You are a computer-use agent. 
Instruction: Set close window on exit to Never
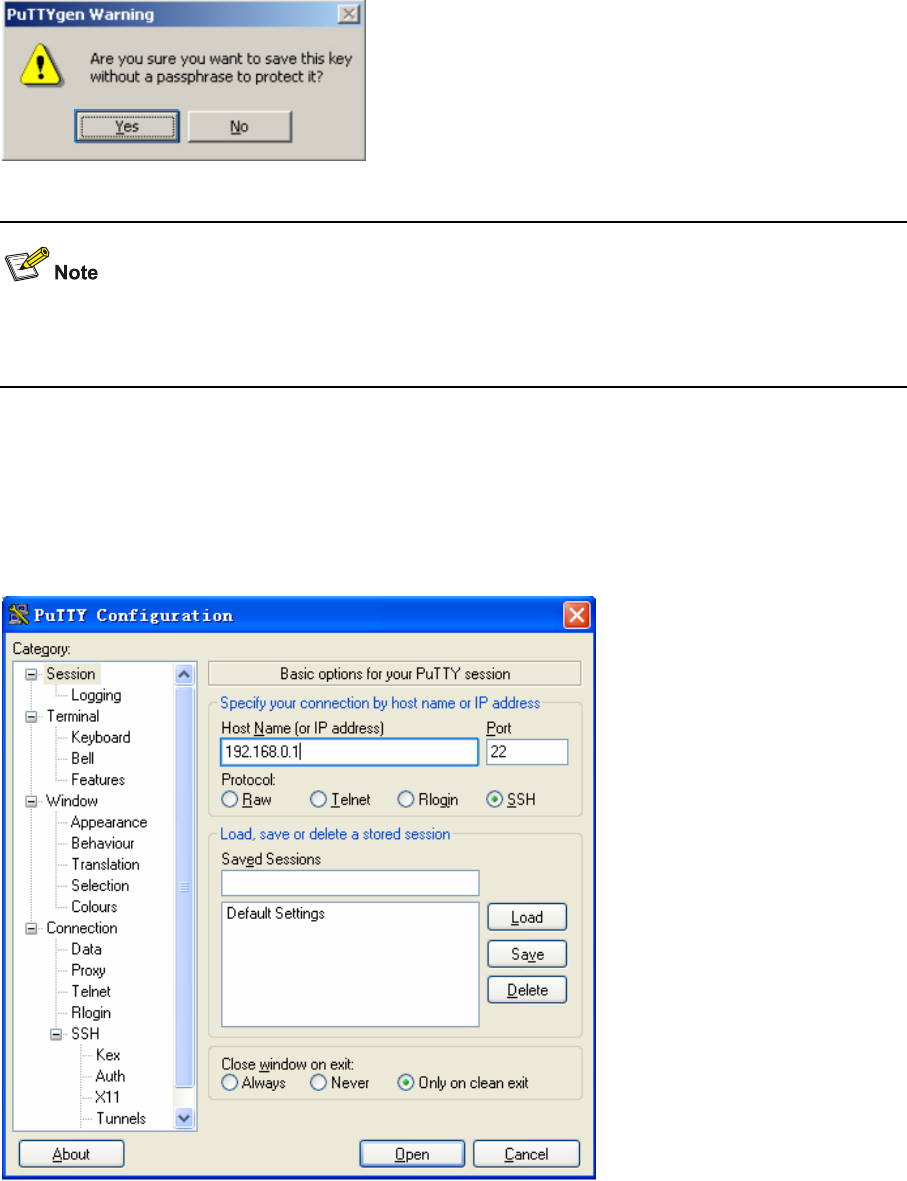pos(340,1083)
